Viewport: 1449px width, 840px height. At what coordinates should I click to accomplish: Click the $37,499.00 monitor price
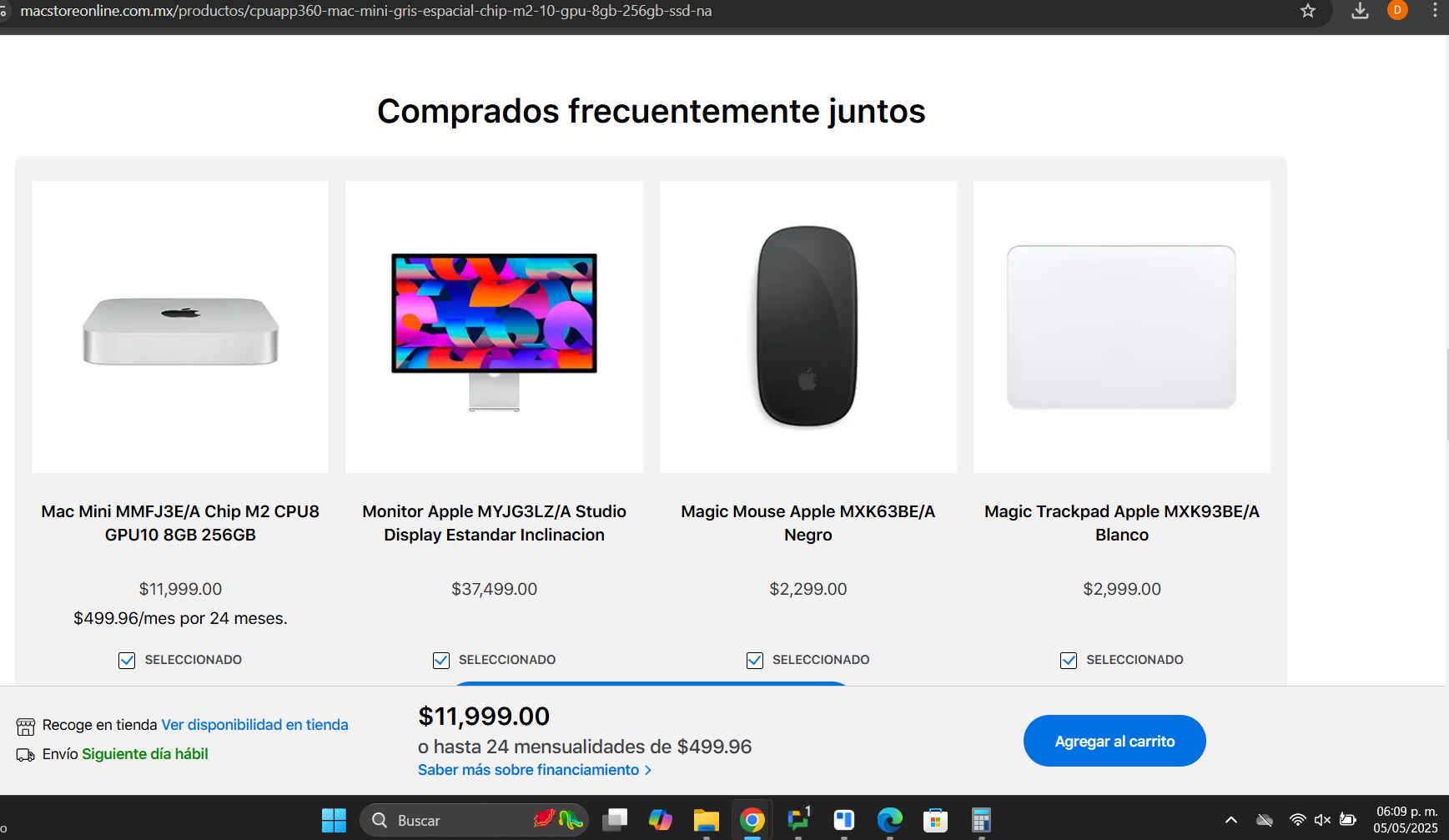(494, 589)
